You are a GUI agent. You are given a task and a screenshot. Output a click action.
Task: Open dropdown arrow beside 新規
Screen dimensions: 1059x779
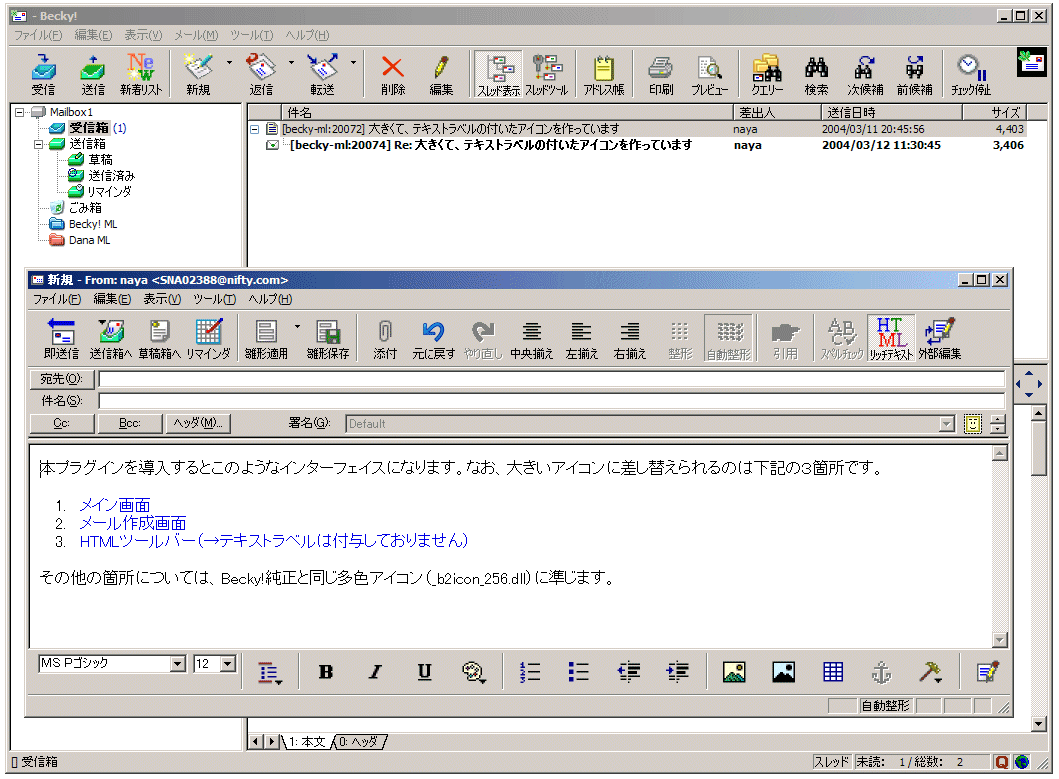tap(229, 63)
